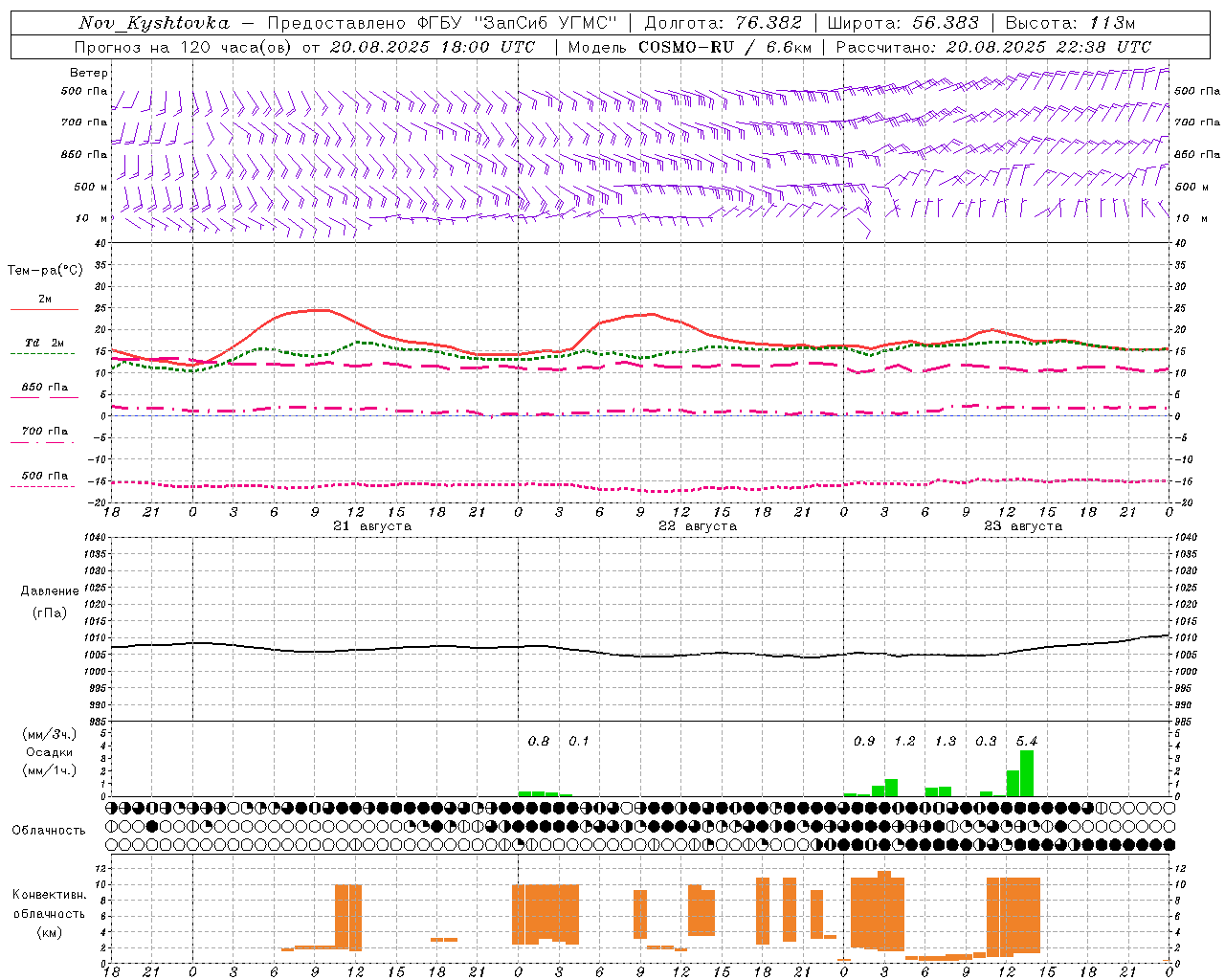The image size is (1225, 980).
Task: Click the 1.3 precipitation total
Action: pyautogui.click(x=946, y=741)
